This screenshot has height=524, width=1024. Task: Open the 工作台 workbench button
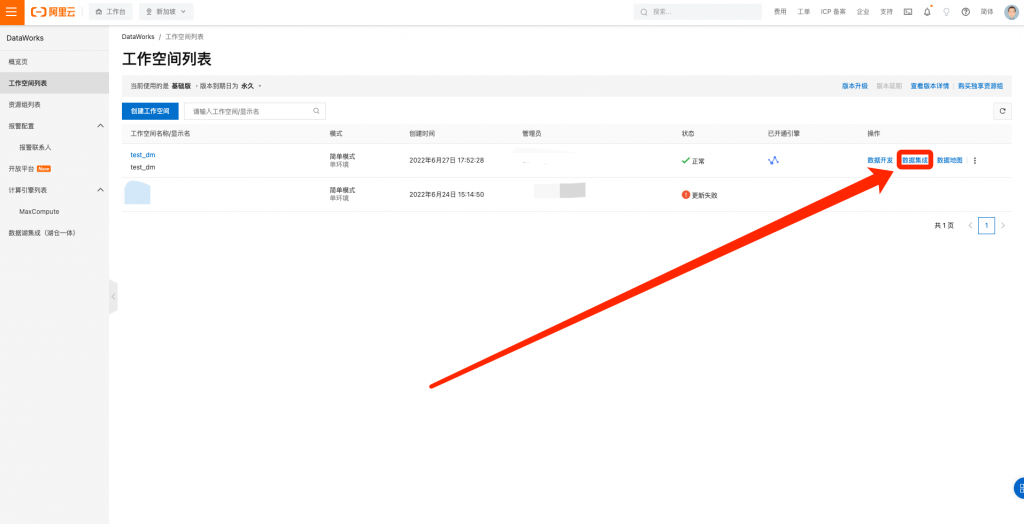coord(110,12)
